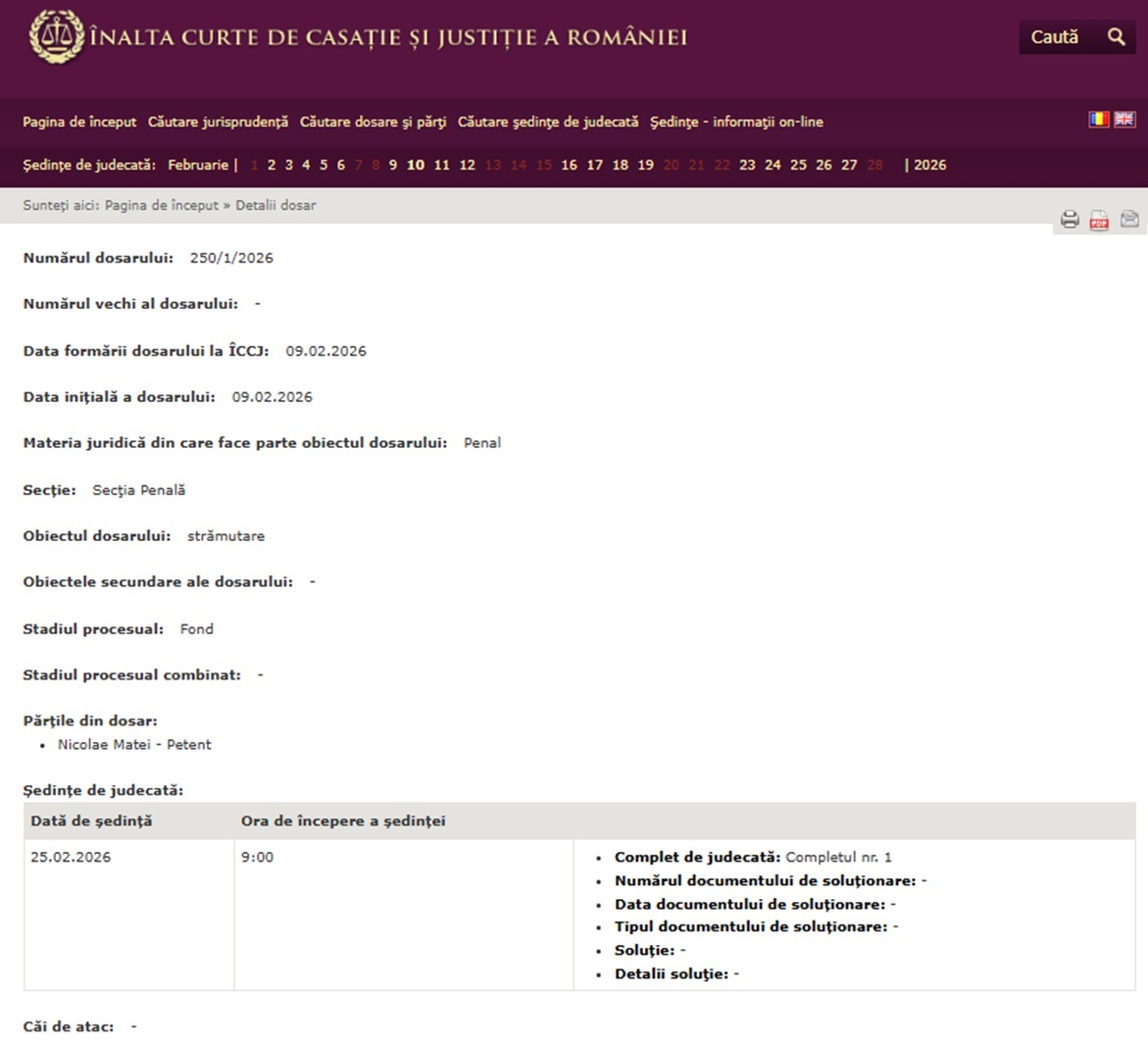Viewport: 1148px width, 1044px height.
Task: Click the court scales logo emblem
Action: tap(57, 36)
